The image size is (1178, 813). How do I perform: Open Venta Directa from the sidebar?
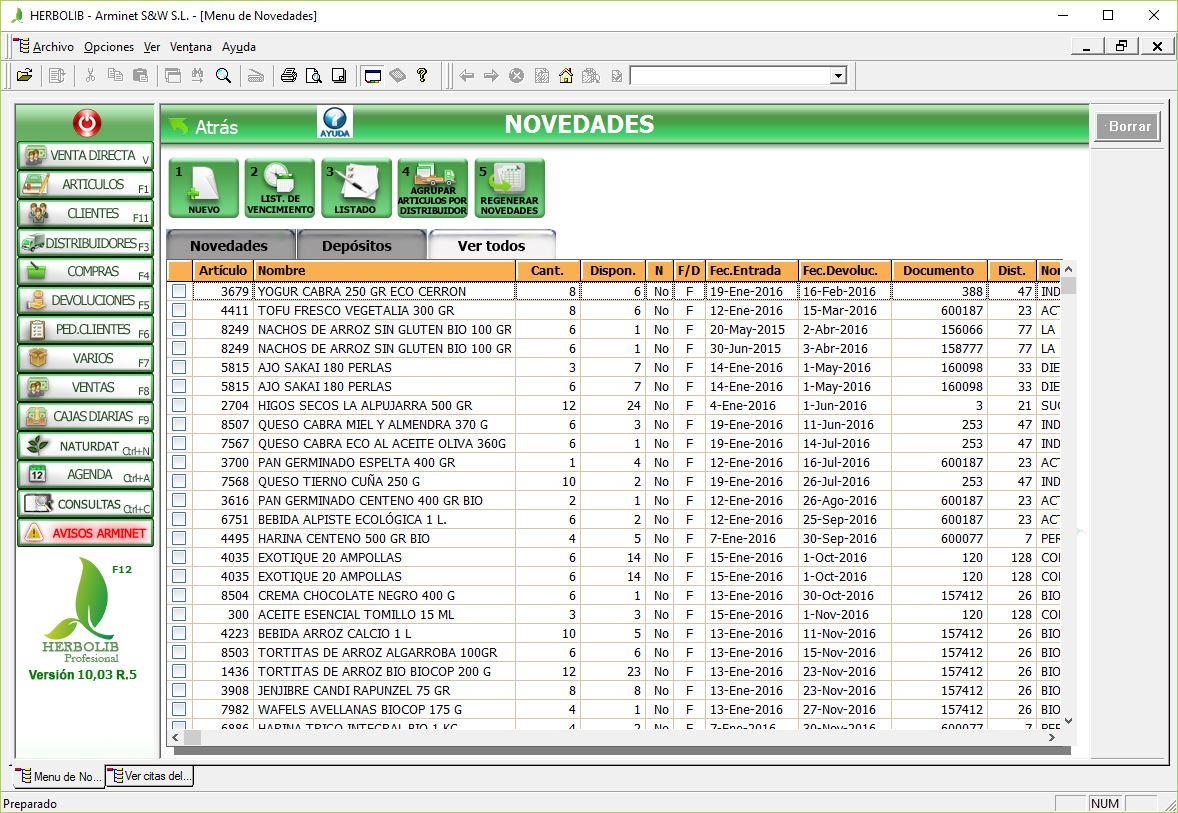point(86,156)
